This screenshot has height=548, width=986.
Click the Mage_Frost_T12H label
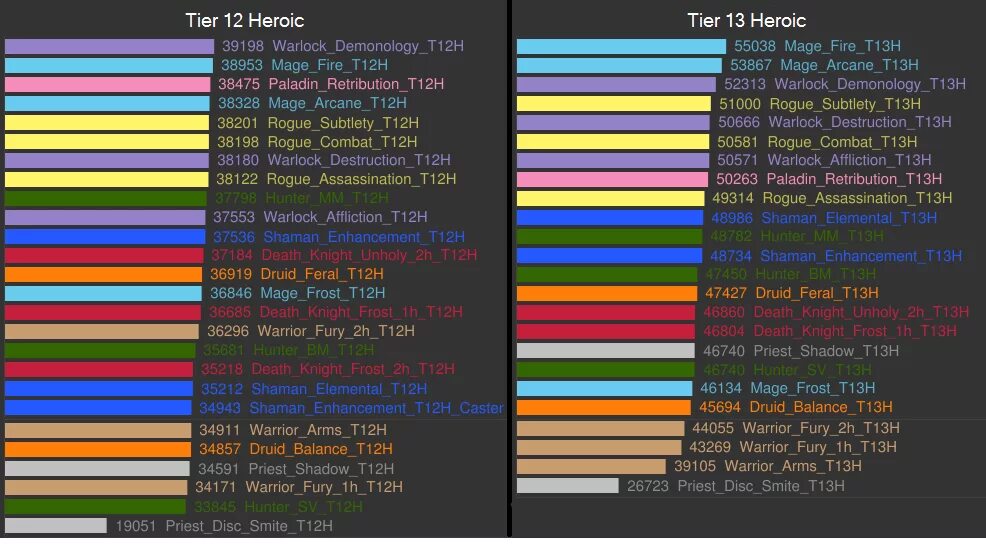tap(323, 293)
